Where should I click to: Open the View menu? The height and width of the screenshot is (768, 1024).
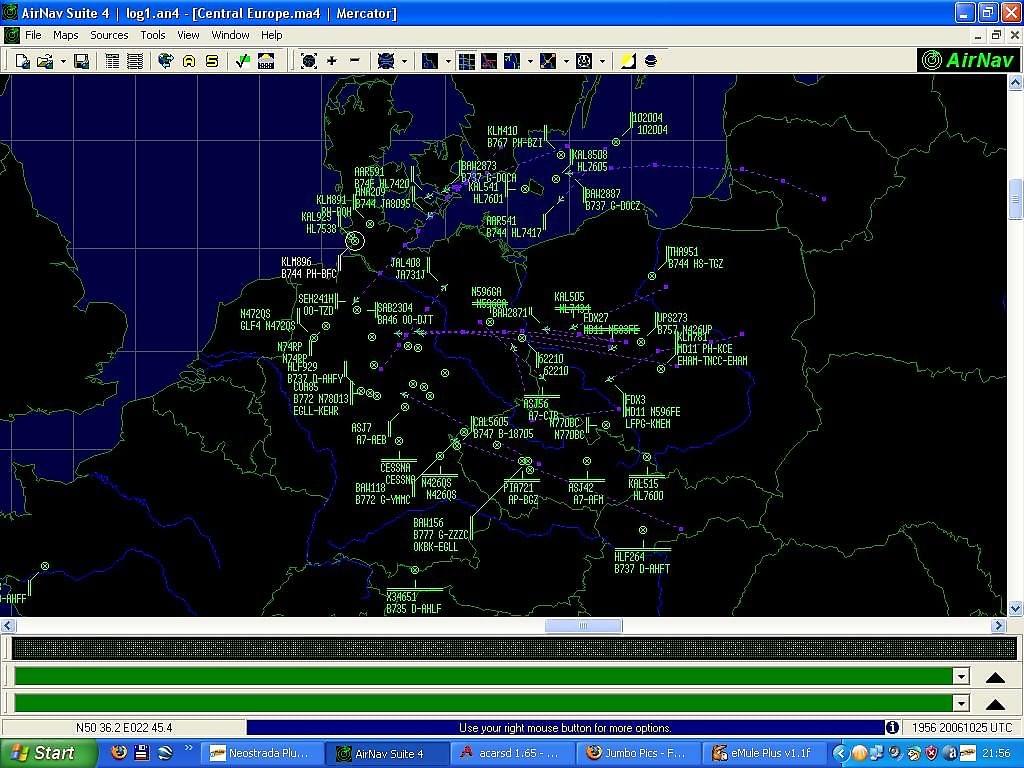pos(188,35)
